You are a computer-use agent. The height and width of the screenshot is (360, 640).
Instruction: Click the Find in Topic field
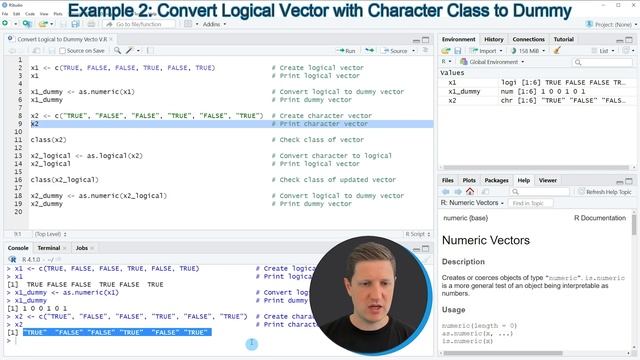coord(530,203)
